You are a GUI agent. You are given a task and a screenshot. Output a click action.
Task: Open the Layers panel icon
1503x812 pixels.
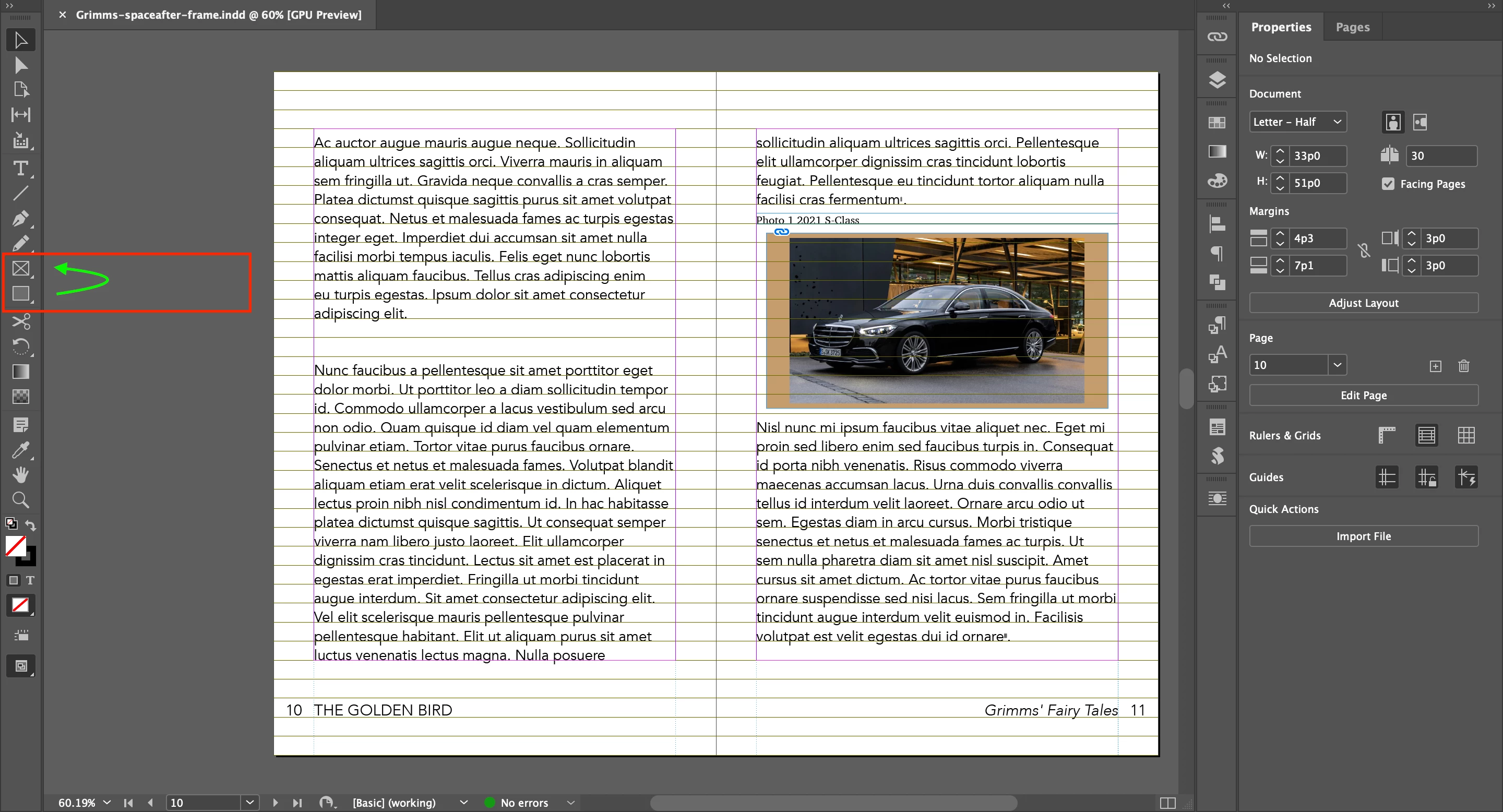click(1217, 80)
